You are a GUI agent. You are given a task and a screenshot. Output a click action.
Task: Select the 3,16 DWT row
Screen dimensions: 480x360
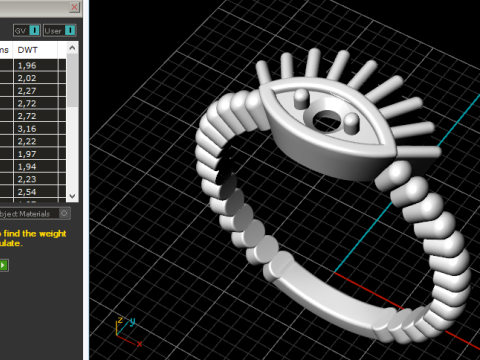coord(33,129)
